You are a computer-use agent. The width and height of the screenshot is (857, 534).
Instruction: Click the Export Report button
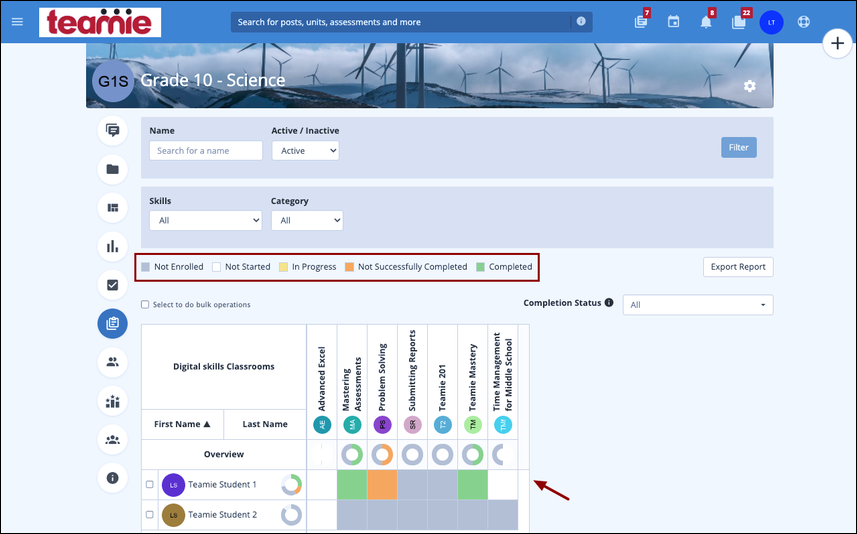(x=738, y=267)
